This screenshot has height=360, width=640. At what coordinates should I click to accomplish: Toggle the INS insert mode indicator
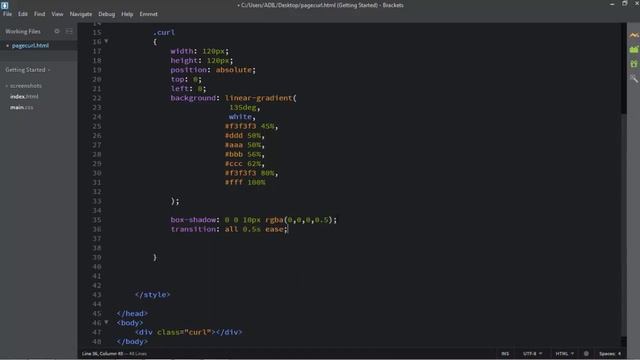coord(505,353)
